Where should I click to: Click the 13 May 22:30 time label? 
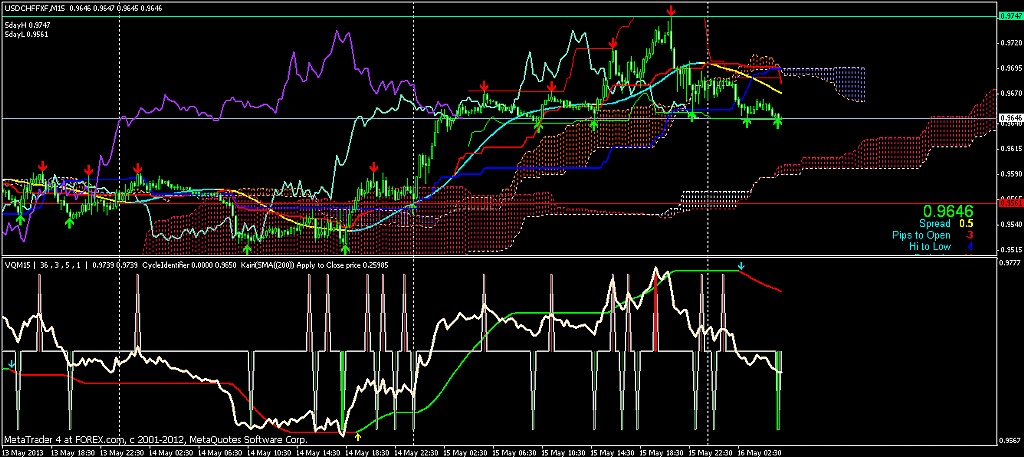click(x=121, y=452)
